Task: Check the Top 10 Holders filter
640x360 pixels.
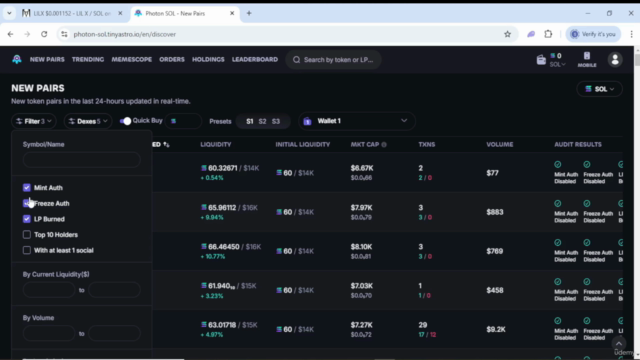Action: coord(27,235)
